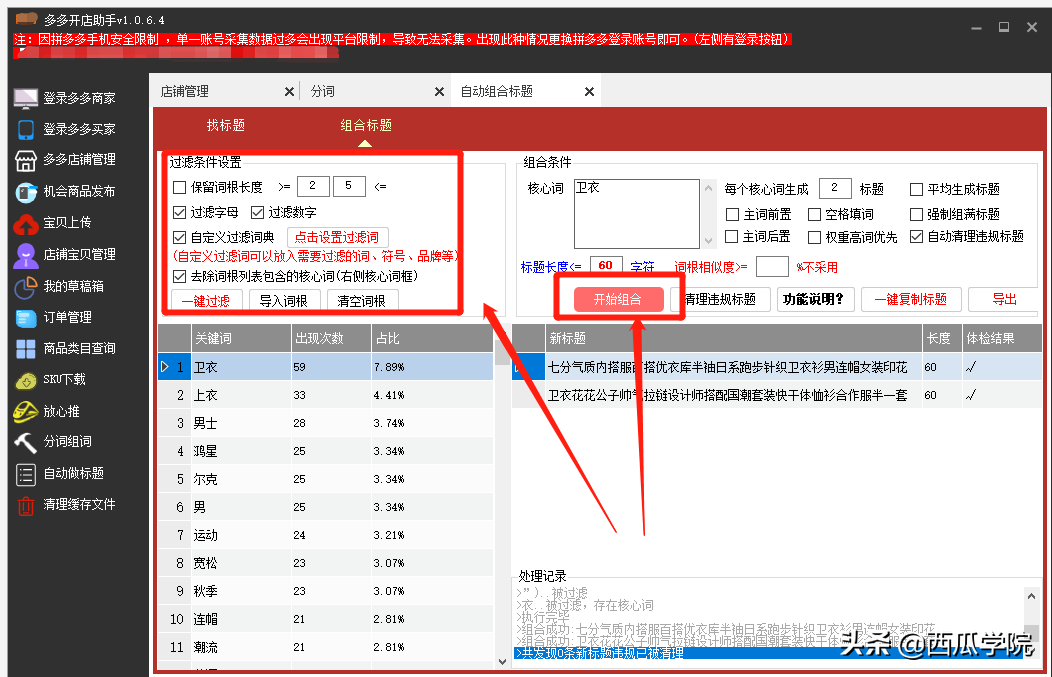
Task: Enable 空格填词 checkbox
Action: pos(814,215)
